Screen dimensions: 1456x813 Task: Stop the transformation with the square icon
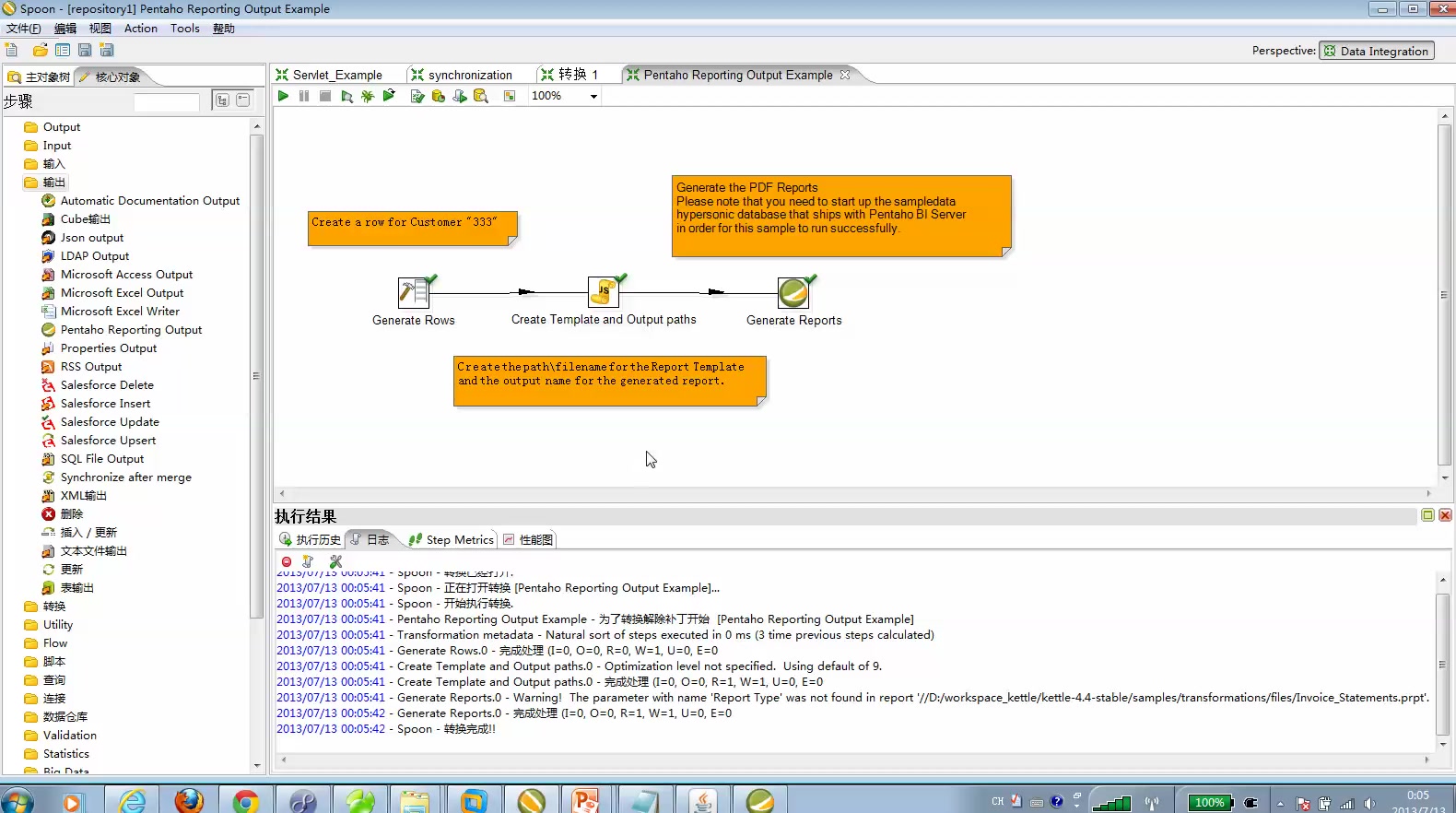(325, 96)
